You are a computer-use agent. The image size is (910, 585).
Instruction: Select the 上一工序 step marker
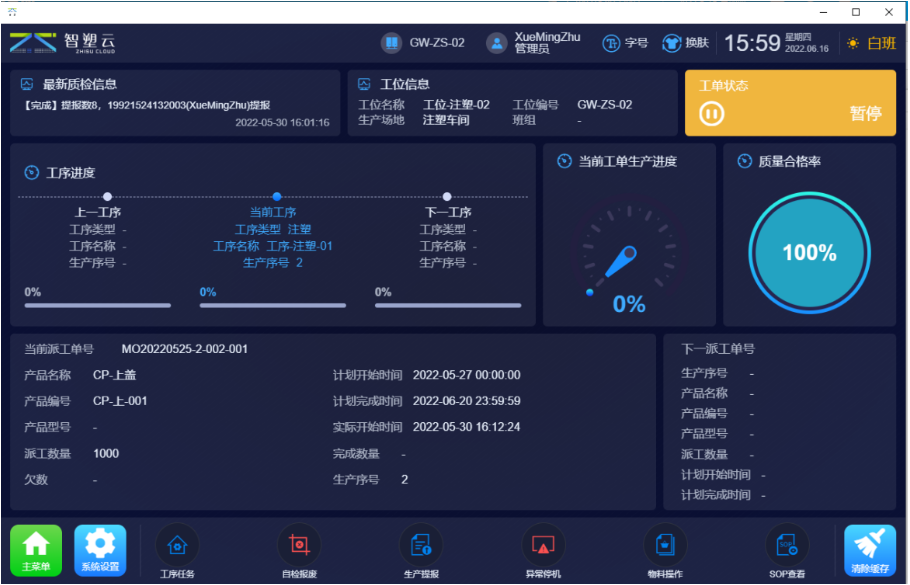click(x=107, y=197)
